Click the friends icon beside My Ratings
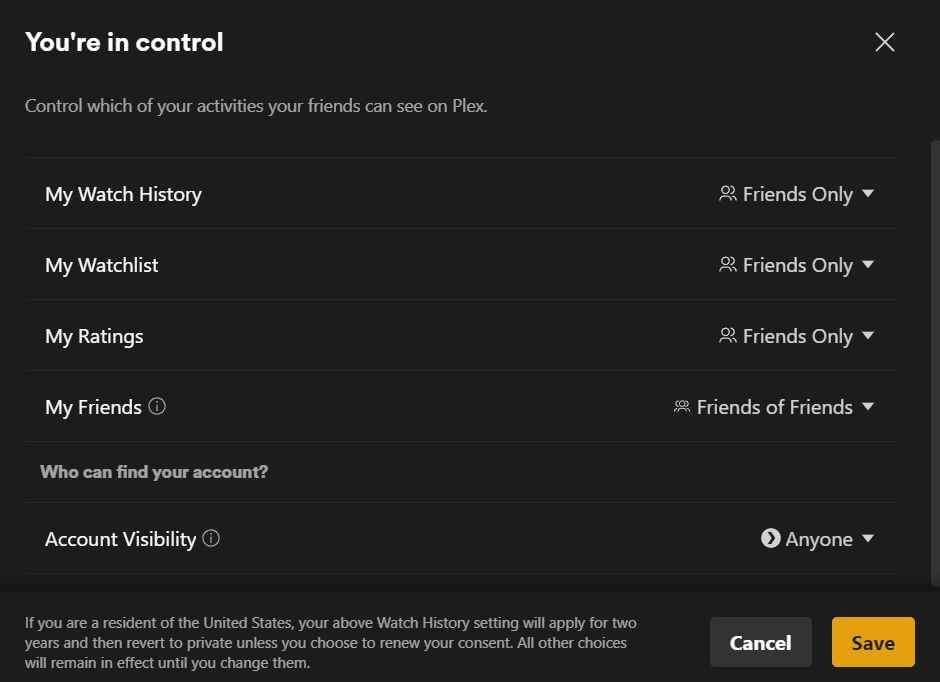The image size is (940, 682). (727, 336)
